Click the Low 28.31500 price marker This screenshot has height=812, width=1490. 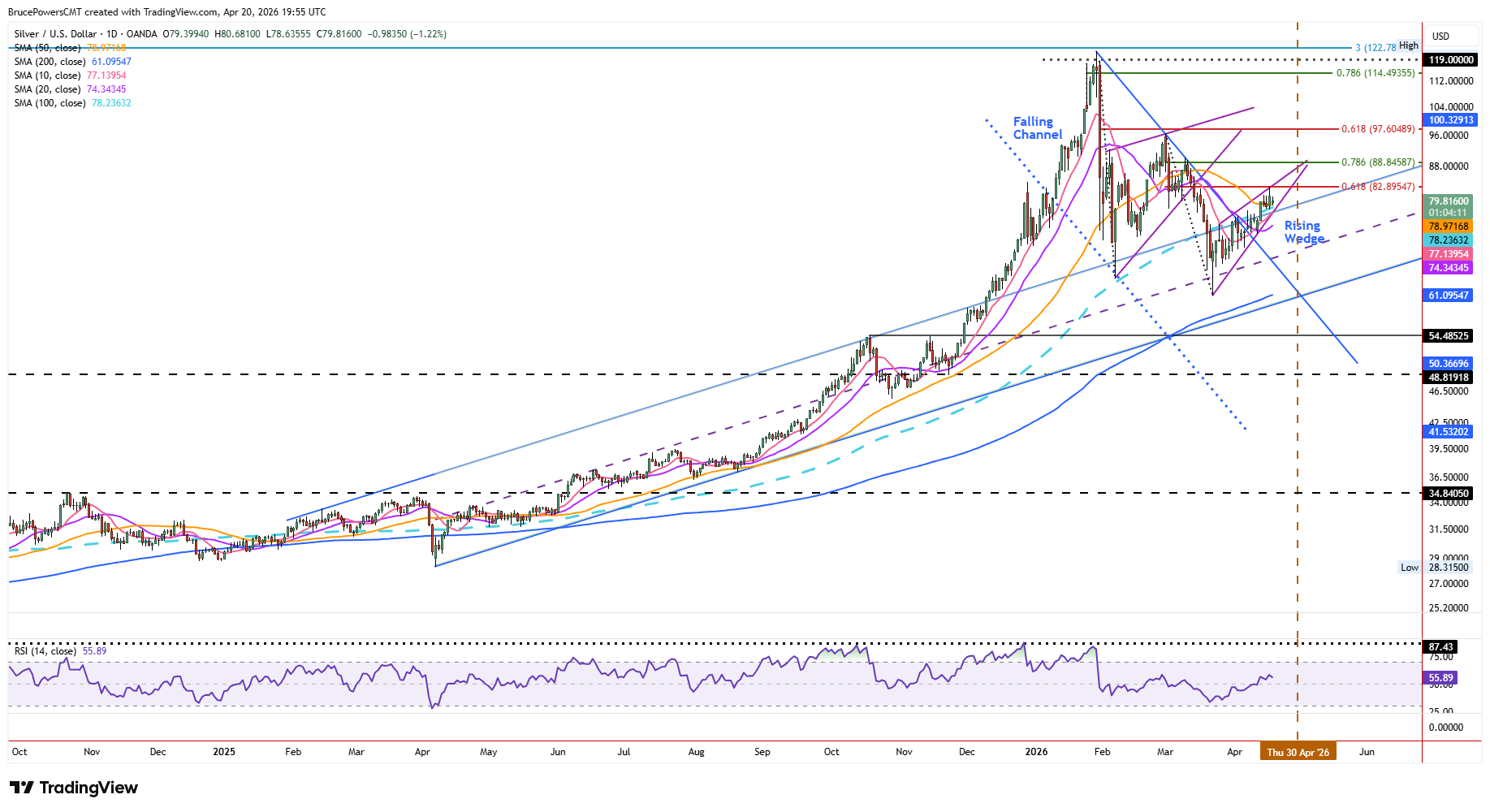1435,568
